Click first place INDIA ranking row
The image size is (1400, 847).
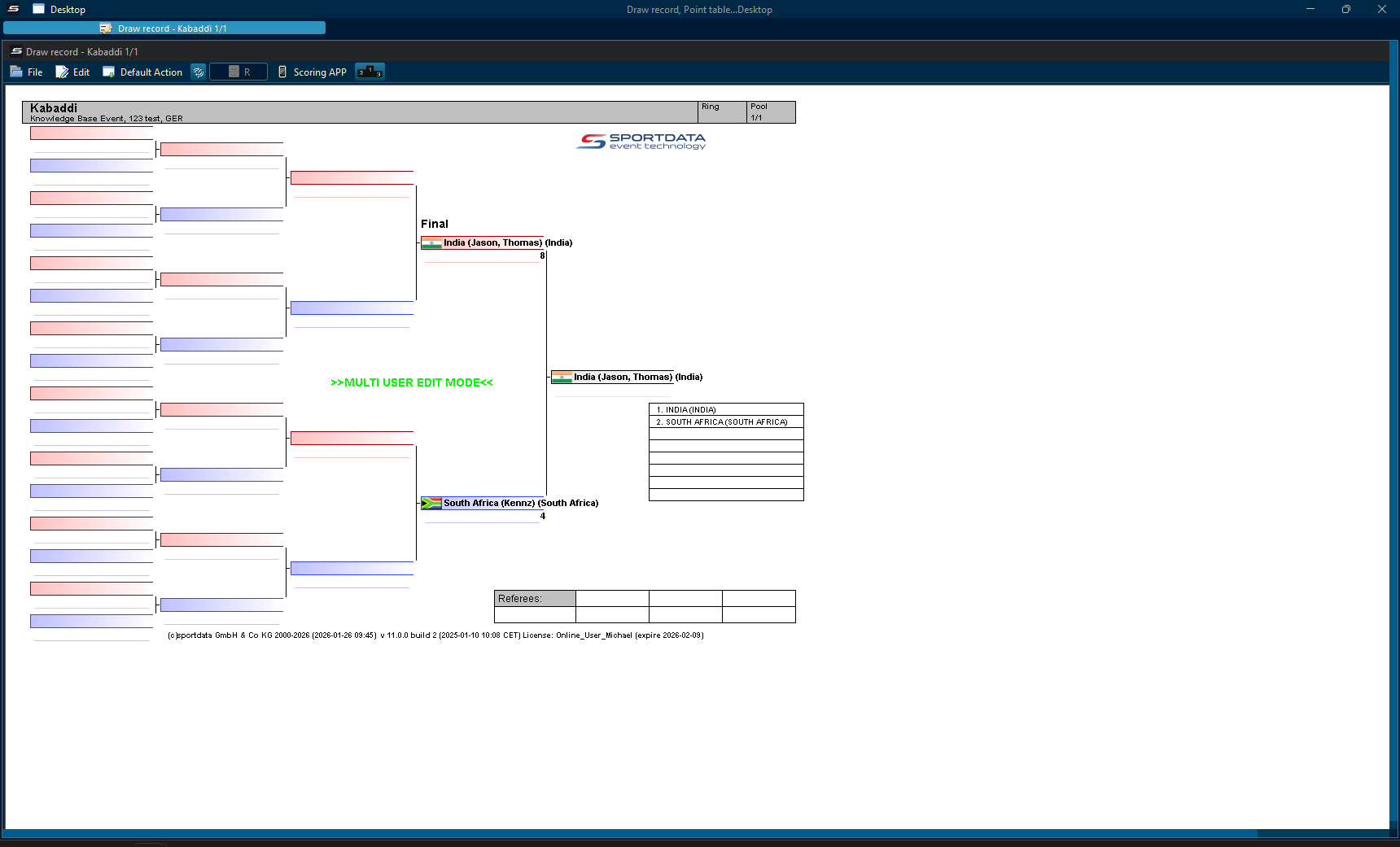pyautogui.click(x=725, y=410)
